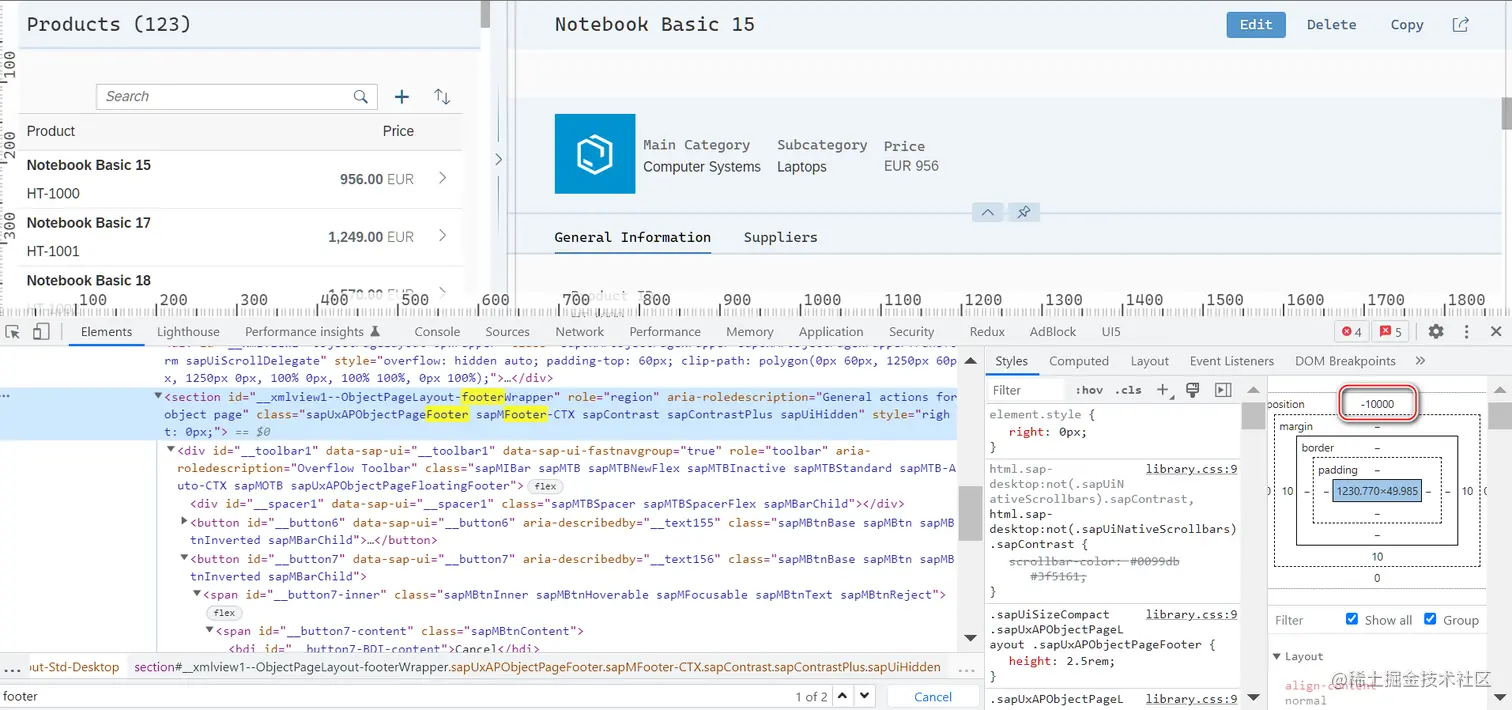Open Notebook Basic 17 row chevron
The image size is (1512, 710).
443,236
